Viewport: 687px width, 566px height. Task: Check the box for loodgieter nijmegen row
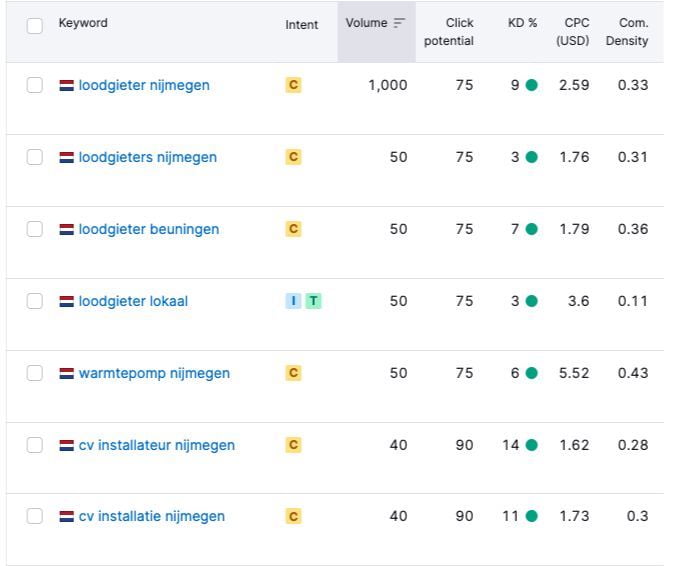tap(35, 85)
